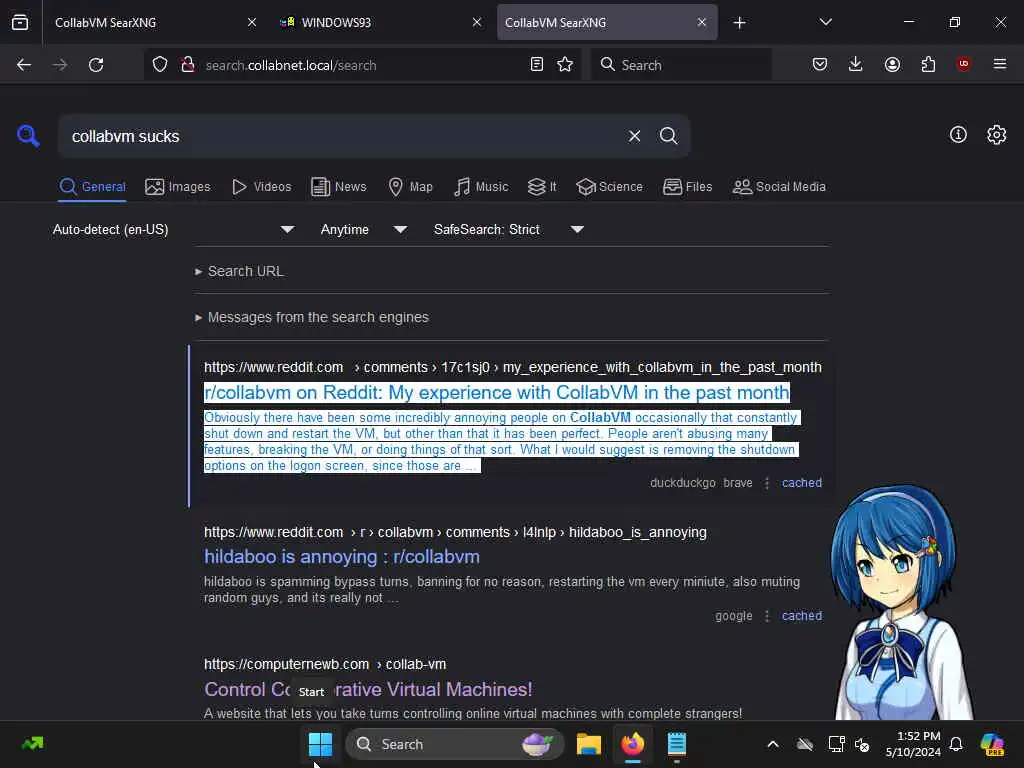This screenshot has height=768, width=1024.
Task: Open the language Auto-detect dropdown
Action: pyautogui.click(x=173, y=229)
